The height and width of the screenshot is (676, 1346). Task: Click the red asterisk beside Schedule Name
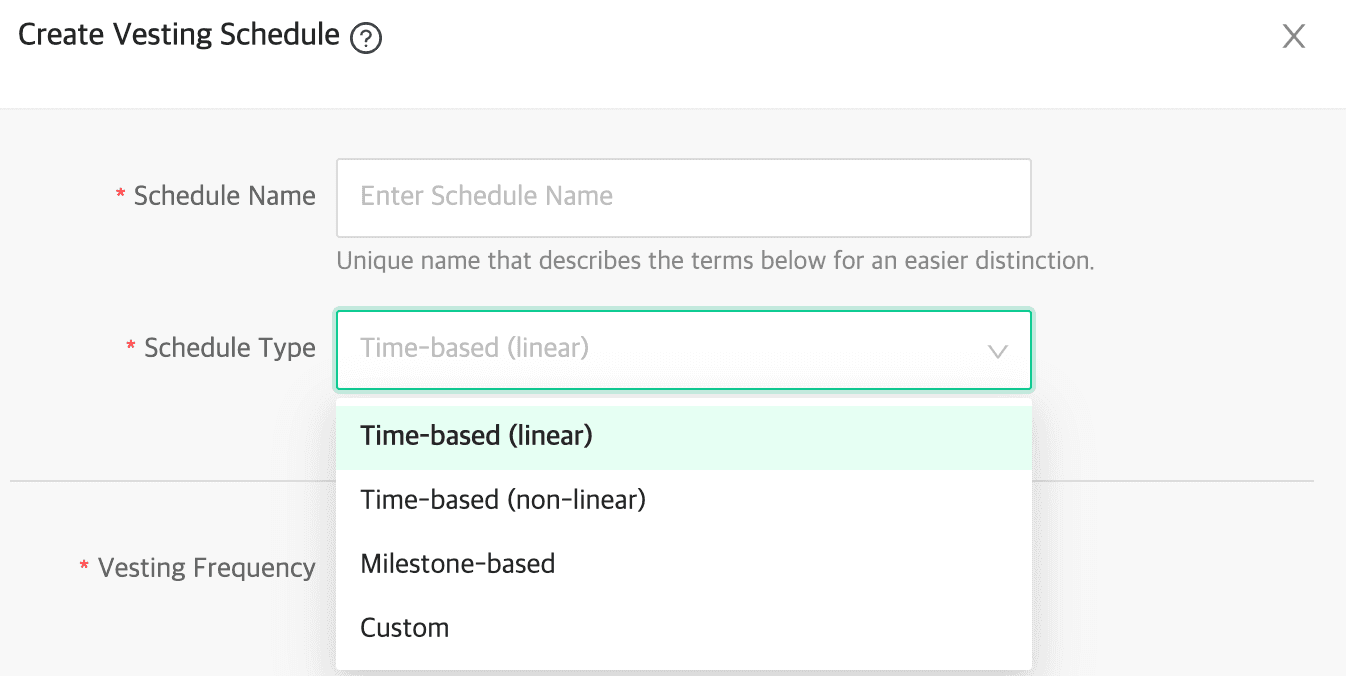tap(121, 195)
